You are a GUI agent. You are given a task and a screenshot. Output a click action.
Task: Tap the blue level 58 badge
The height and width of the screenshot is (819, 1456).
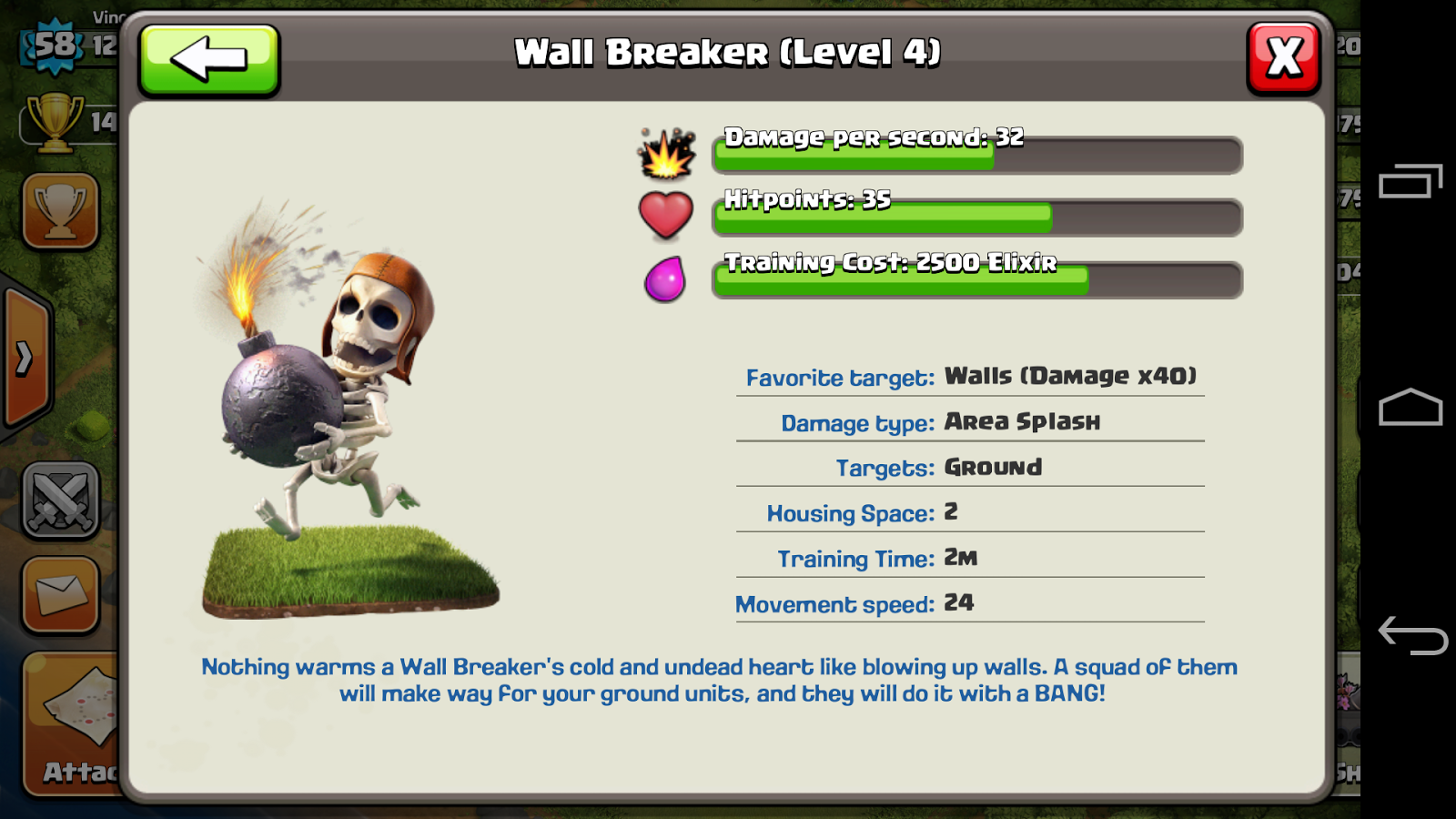pos(53,45)
